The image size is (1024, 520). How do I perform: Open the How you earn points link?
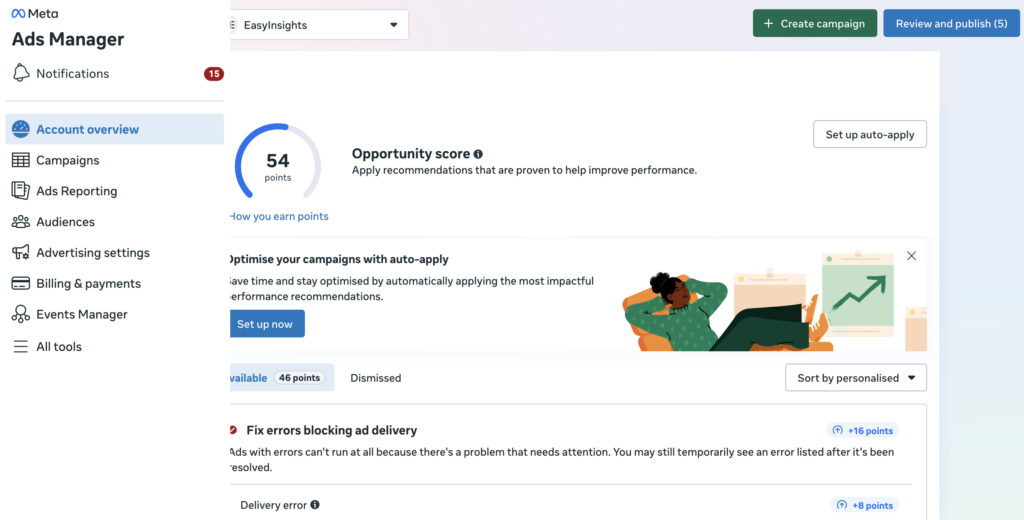click(x=279, y=216)
